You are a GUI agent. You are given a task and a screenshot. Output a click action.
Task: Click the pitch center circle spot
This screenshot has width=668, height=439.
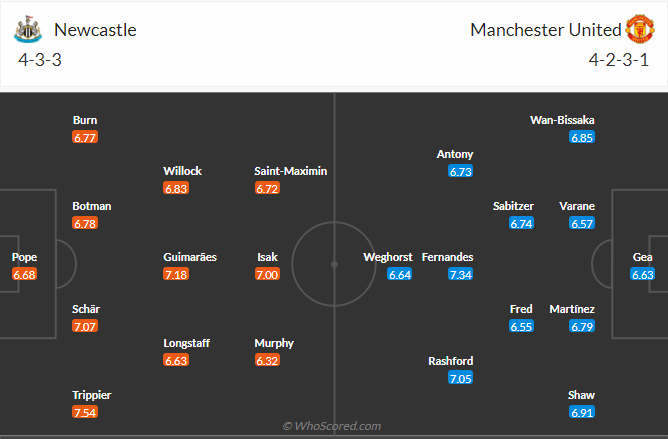[334, 265]
